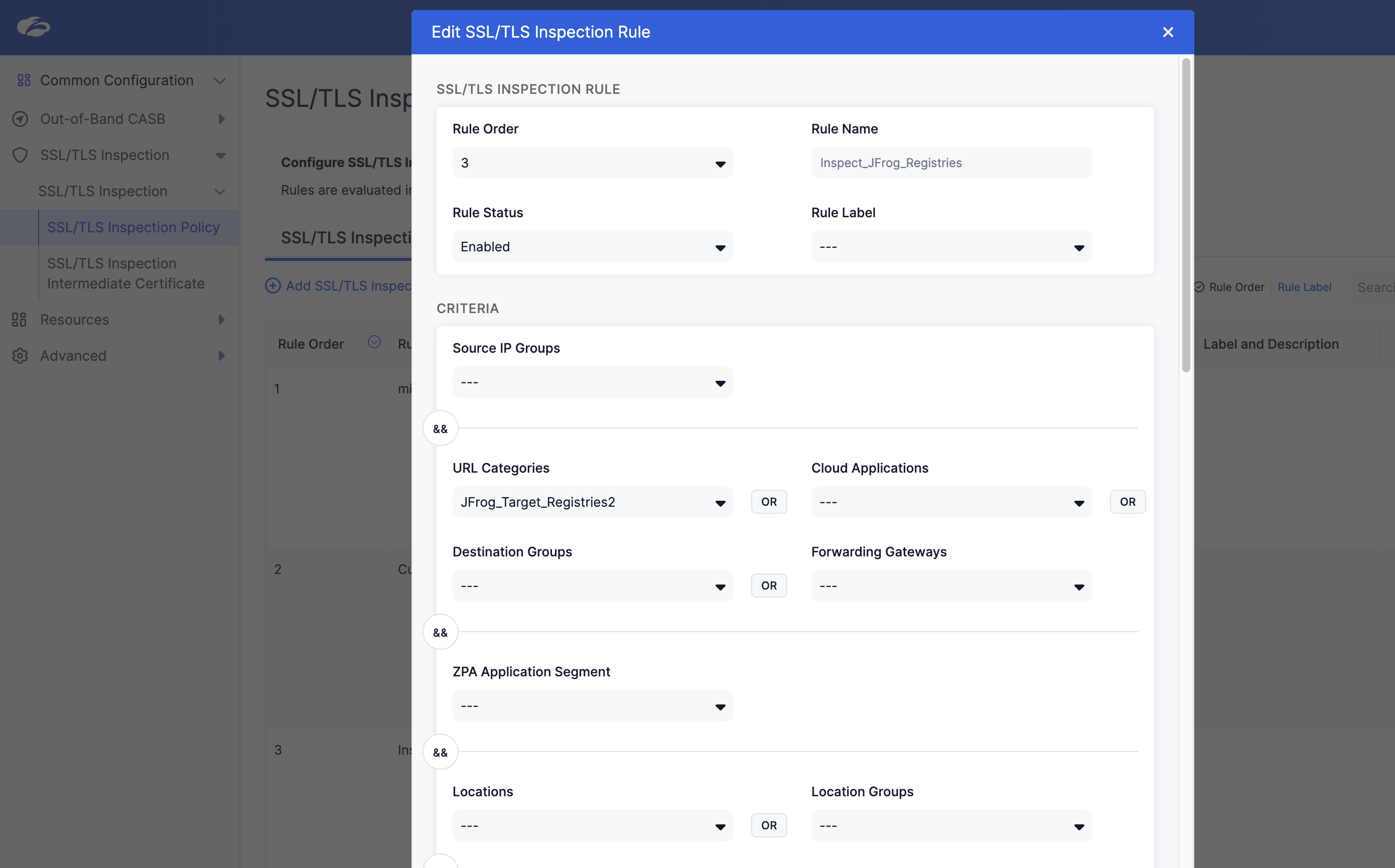Viewport: 1395px width, 868px height.
Task: Click the Zscaler cloud logo icon
Action: click(33, 27)
